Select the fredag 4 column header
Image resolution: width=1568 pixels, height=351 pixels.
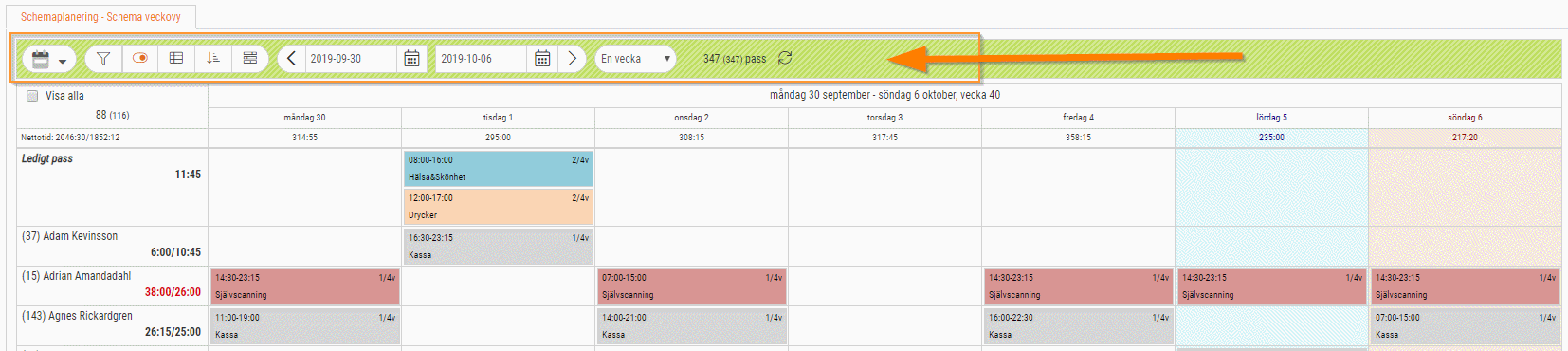tap(1078, 118)
